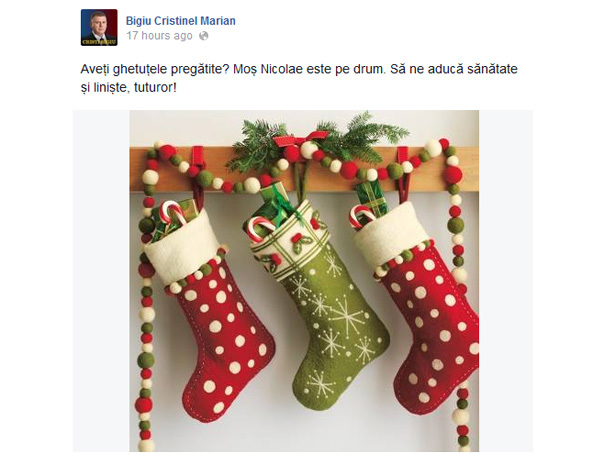Screen dimensions: 604x454
Task: Click the globe public-privacy icon
Action: pyautogui.click(x=203, y=36)
